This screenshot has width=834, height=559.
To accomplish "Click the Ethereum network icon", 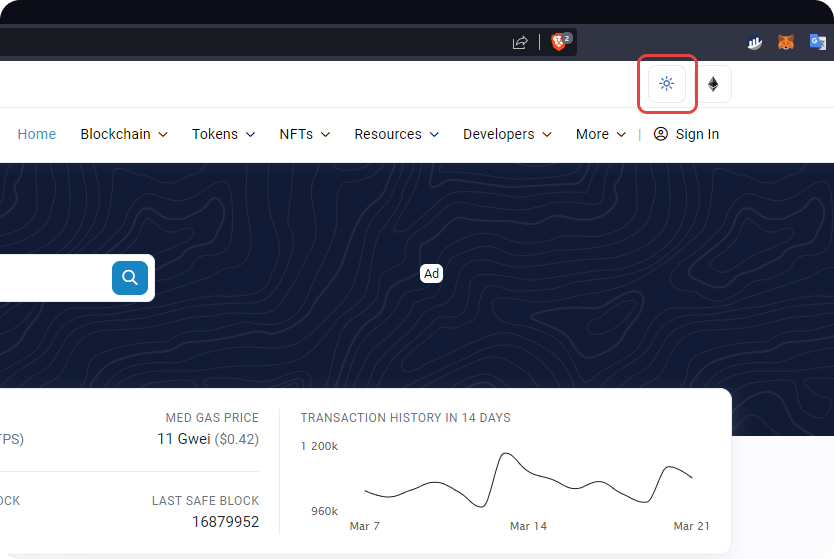I will [713, 84].
